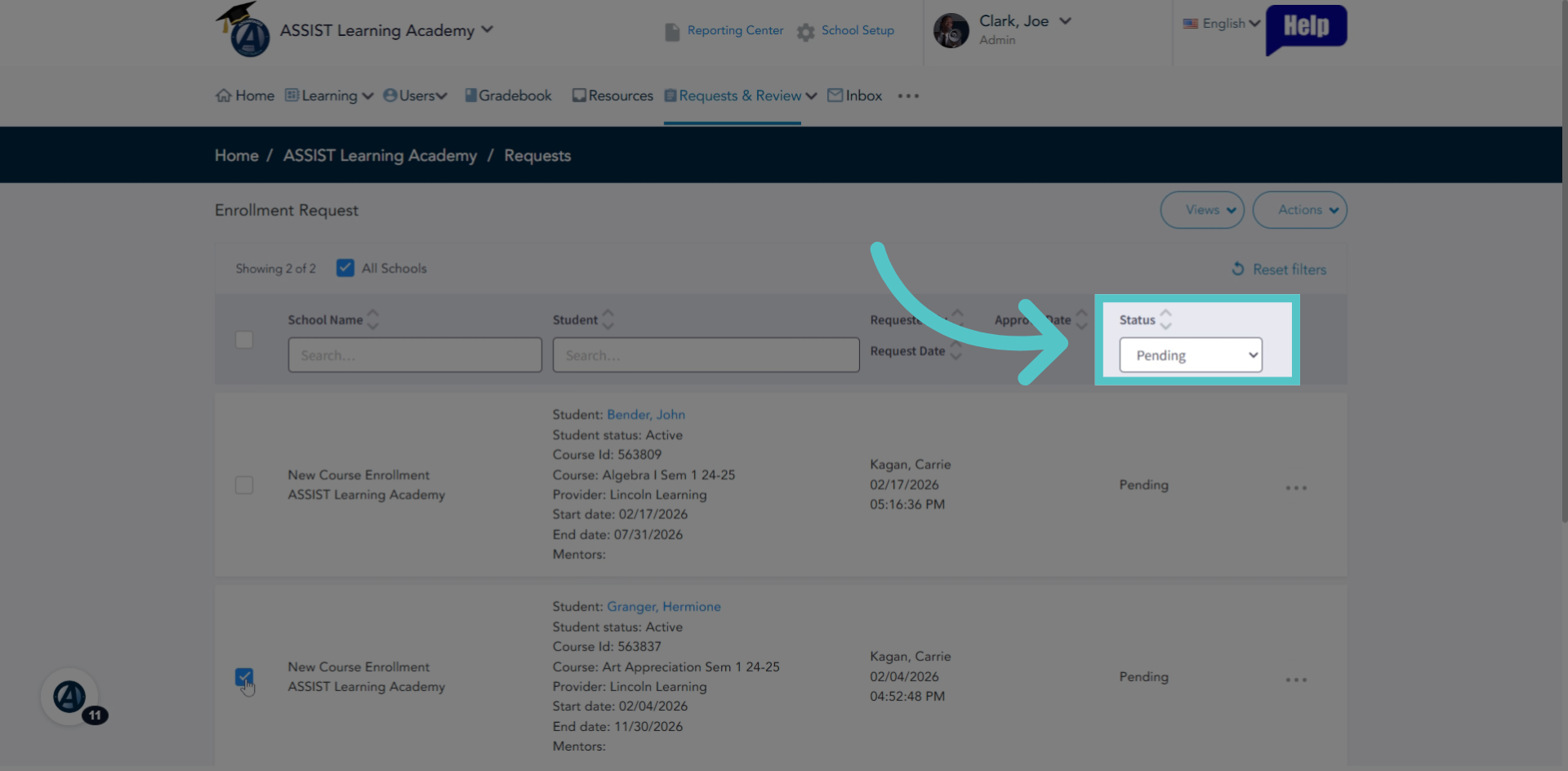Open the Help speech bubble
1568x771 pixels.
click(x=1306, y=29)
